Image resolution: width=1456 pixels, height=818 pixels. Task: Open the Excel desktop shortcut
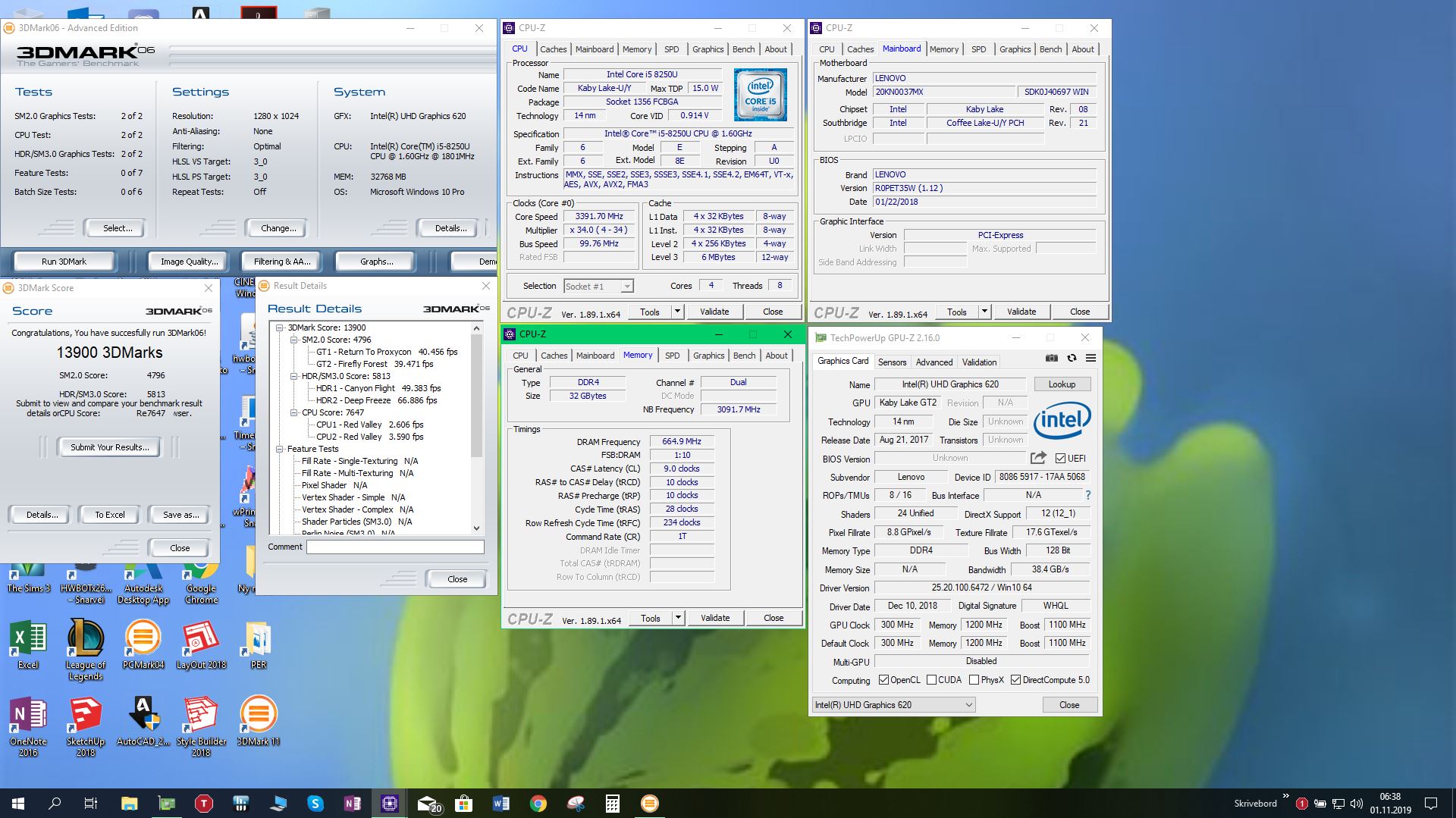[x=28, y=644]
